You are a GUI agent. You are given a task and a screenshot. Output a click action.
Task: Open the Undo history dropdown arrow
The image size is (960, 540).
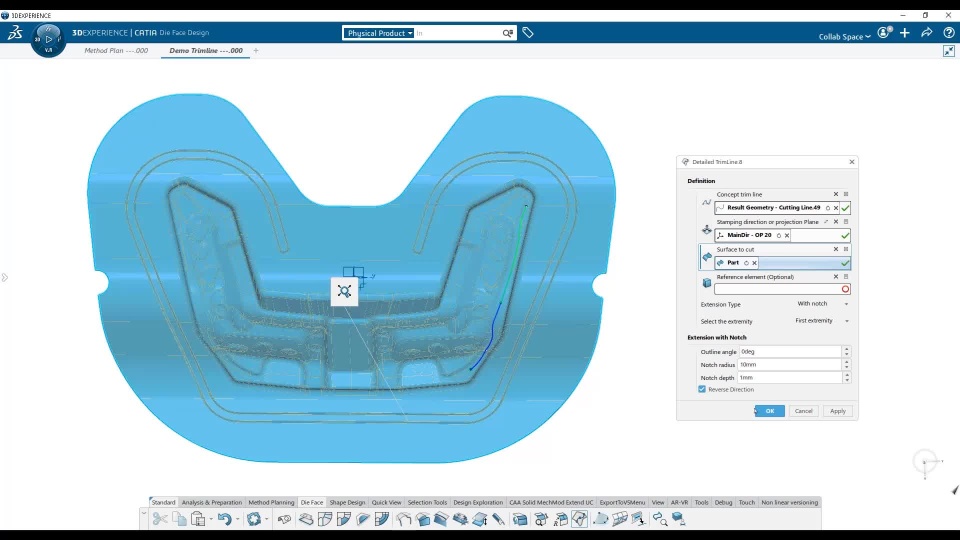pyautogui.click(x=238, y=519)
